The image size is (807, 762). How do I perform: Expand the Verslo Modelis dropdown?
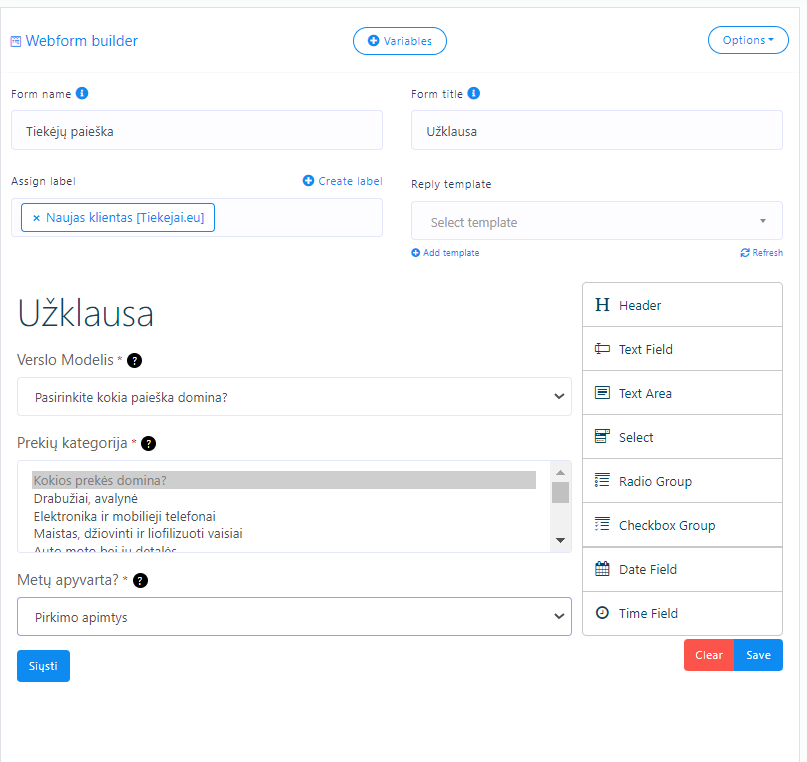(x=294, y=397)
